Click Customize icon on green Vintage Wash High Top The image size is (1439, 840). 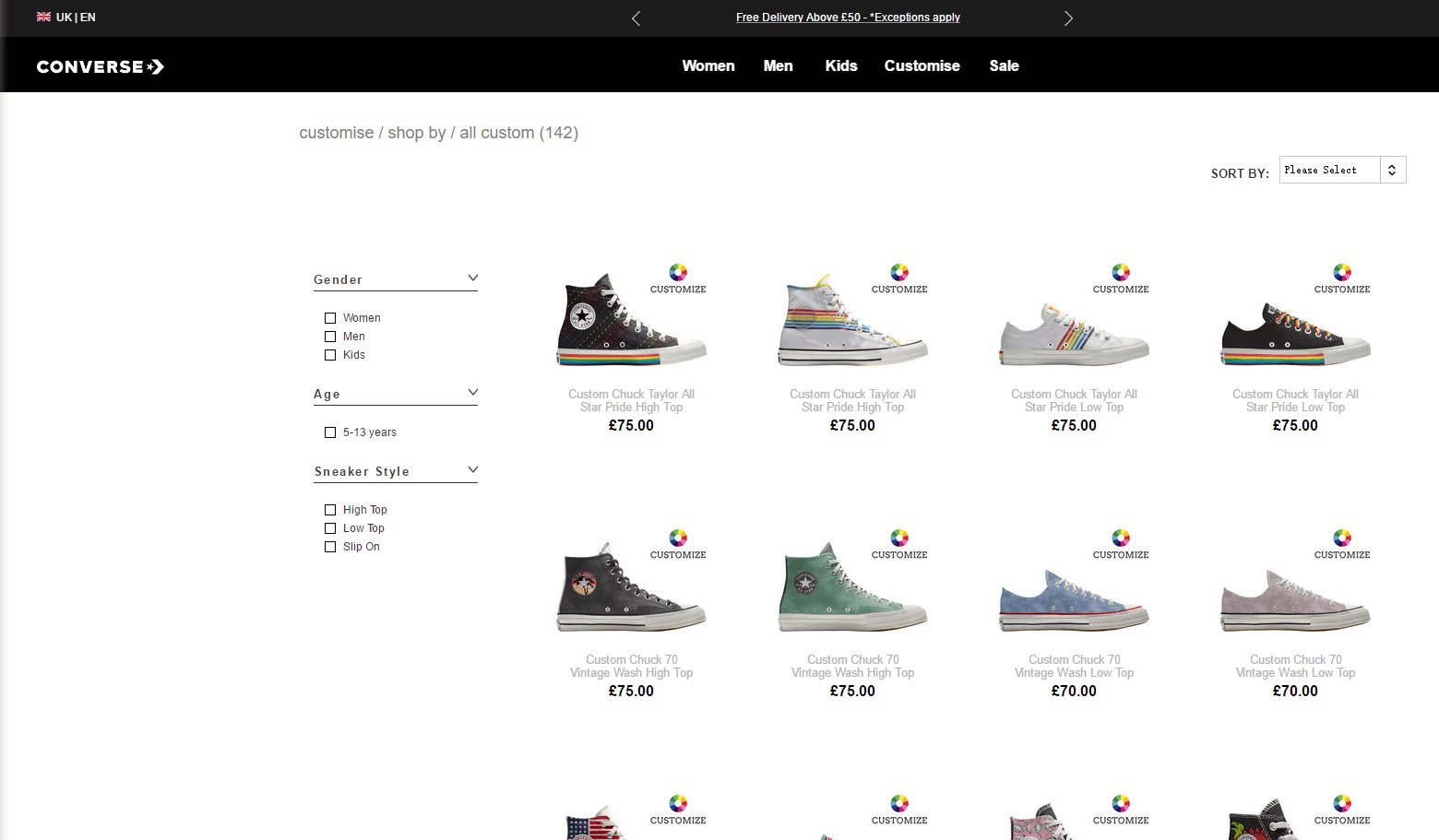(899, 544)
